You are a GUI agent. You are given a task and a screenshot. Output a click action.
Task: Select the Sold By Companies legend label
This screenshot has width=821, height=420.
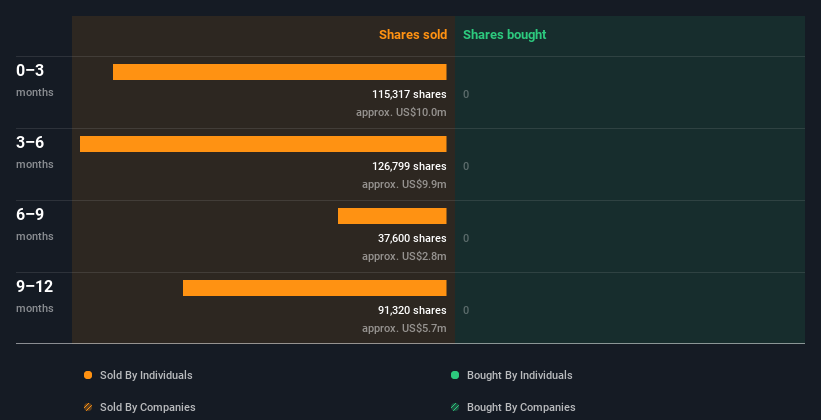(148, 407)
